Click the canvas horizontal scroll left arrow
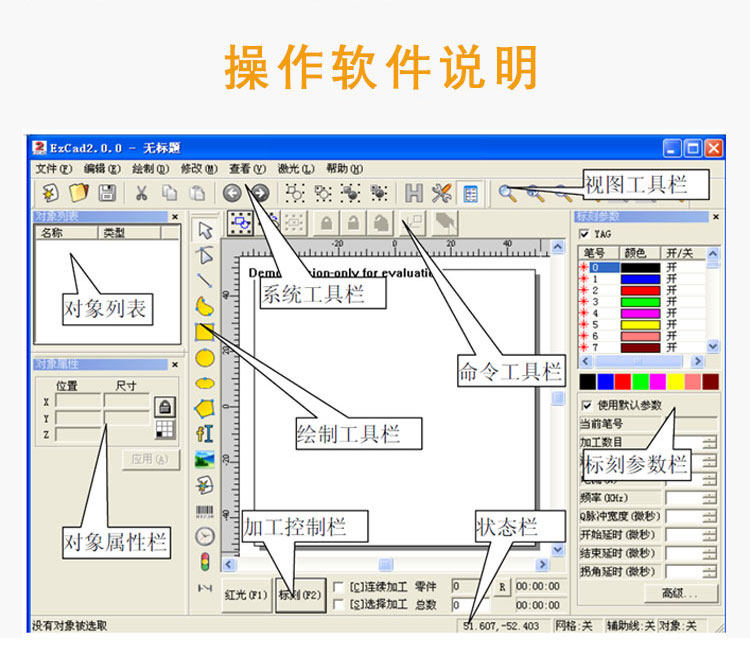750x660 pixels. coord(228,564)
